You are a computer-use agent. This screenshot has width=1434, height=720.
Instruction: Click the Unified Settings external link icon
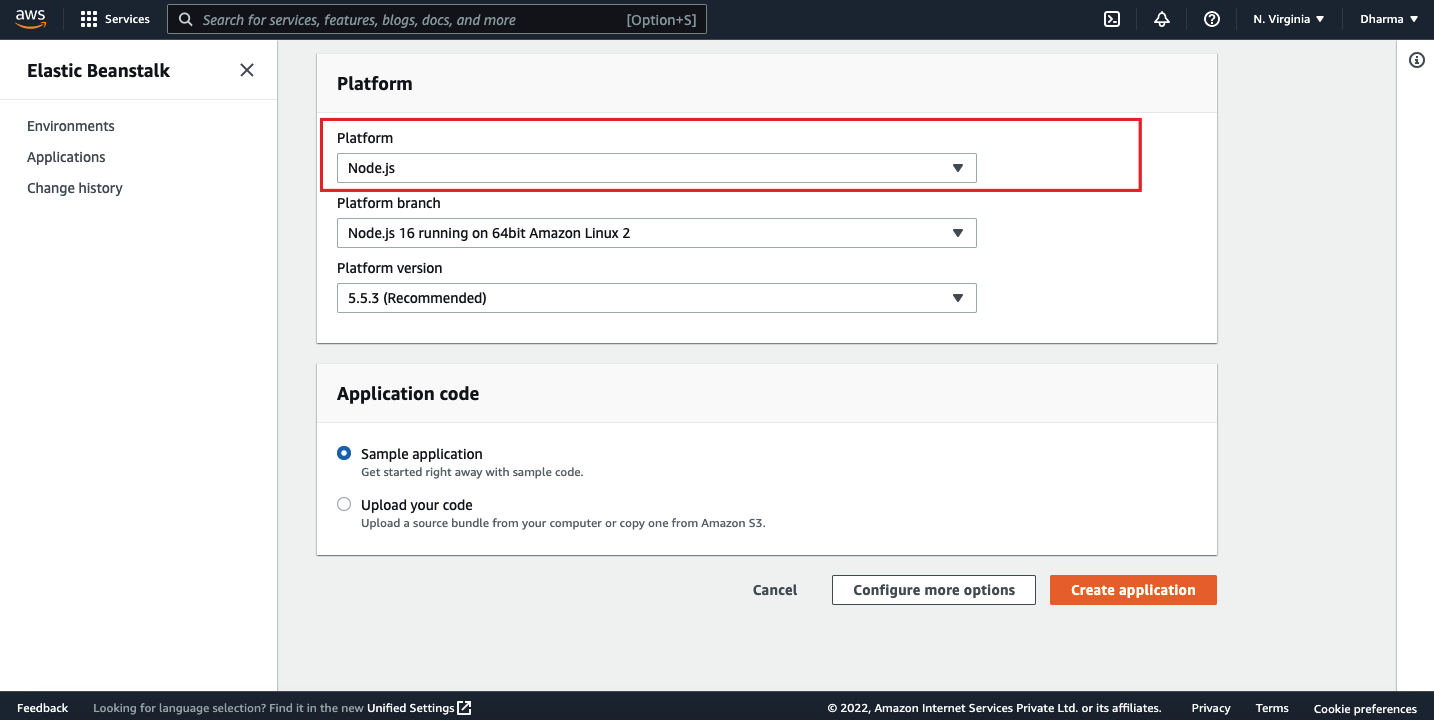coord(464,708)
